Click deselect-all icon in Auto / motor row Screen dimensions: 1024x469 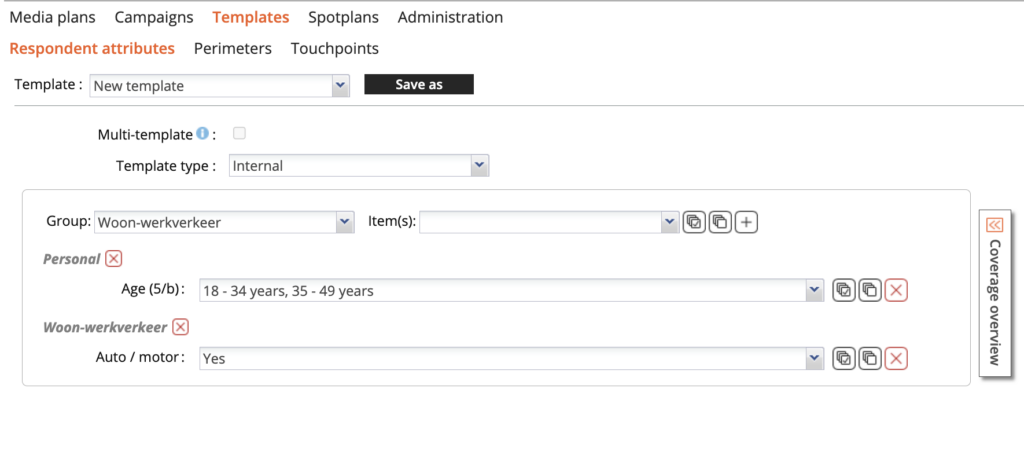[870, 358]
